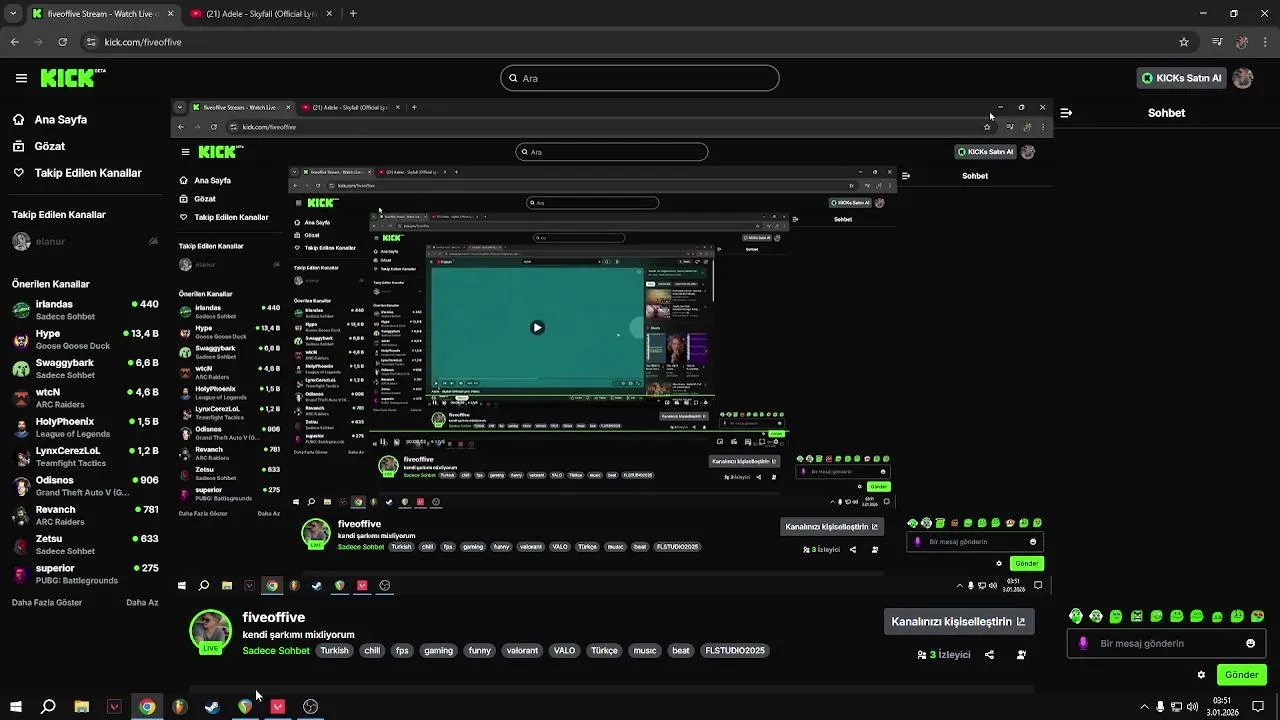Screen dimensions: 1280x720
Task: Click the moderator user icon beside share
Action: click(1021, 655)
